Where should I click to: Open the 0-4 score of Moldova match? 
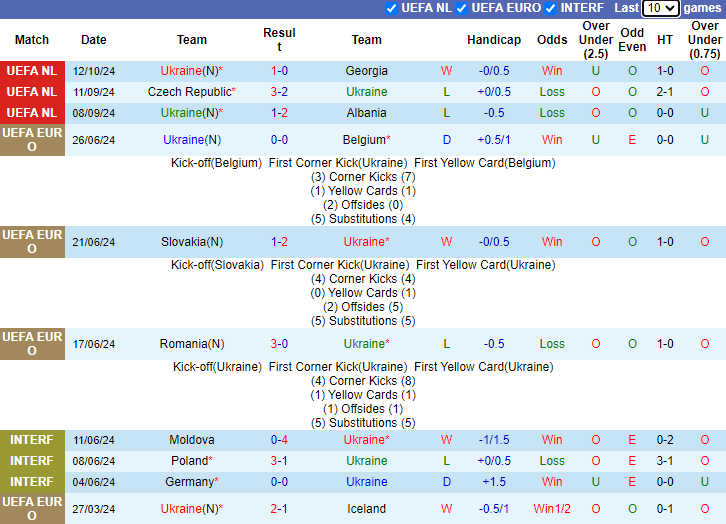[279, 440]
